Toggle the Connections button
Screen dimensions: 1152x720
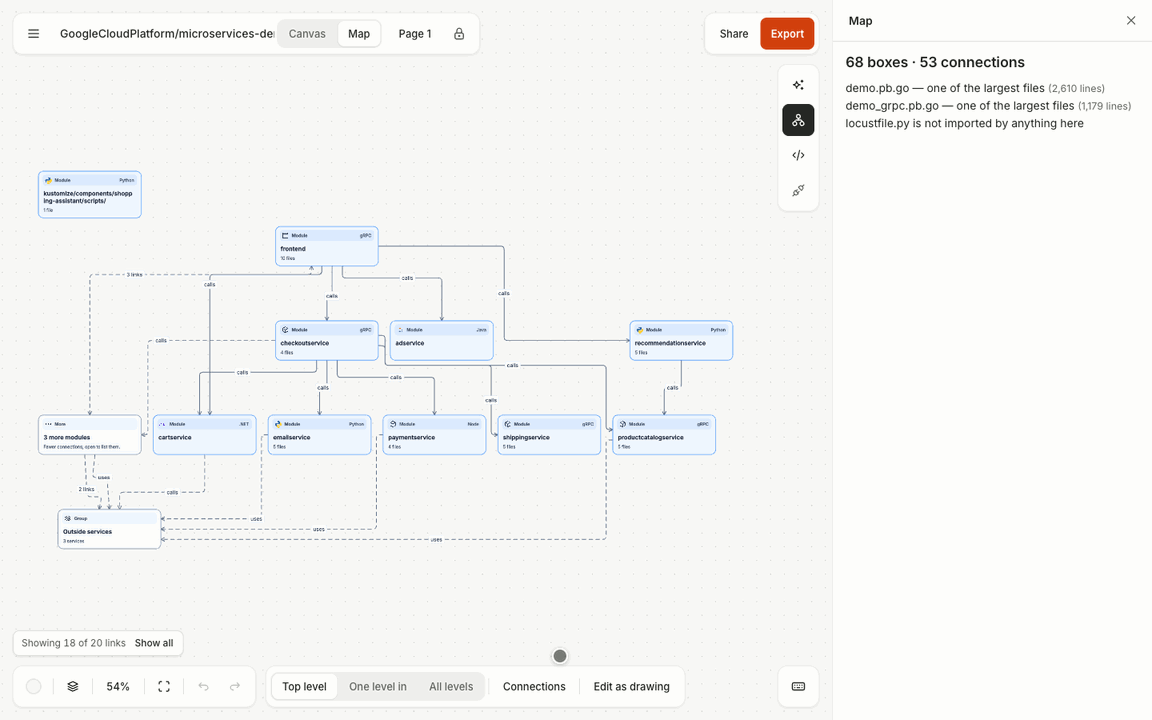(534, 686)
